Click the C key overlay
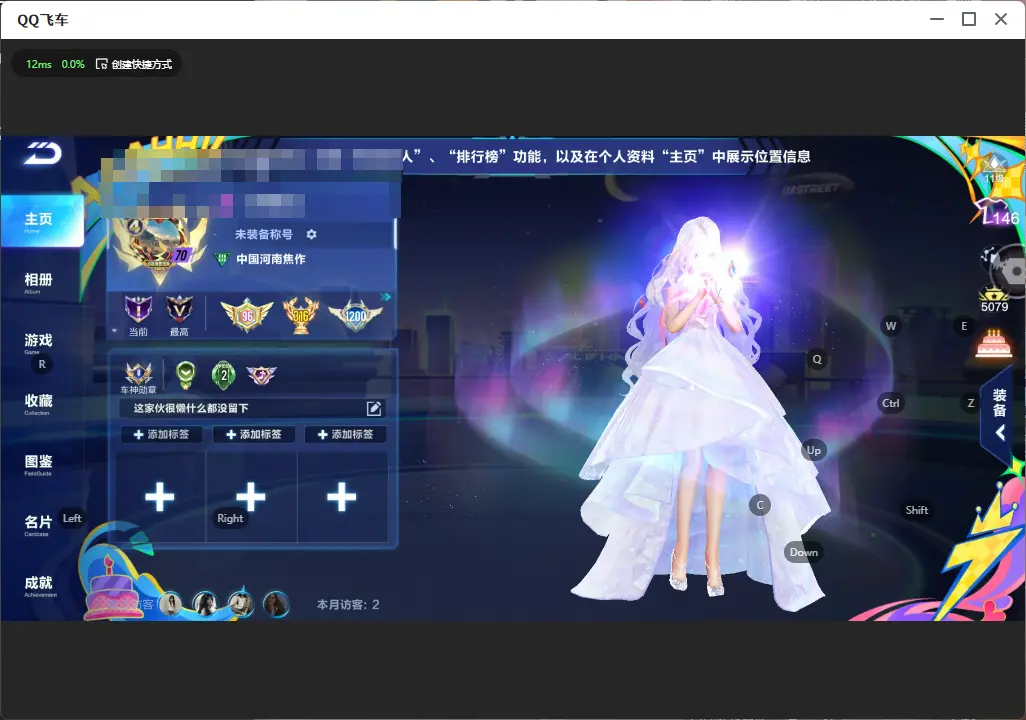Screen dimensions: 1026x720 [760, 505]
